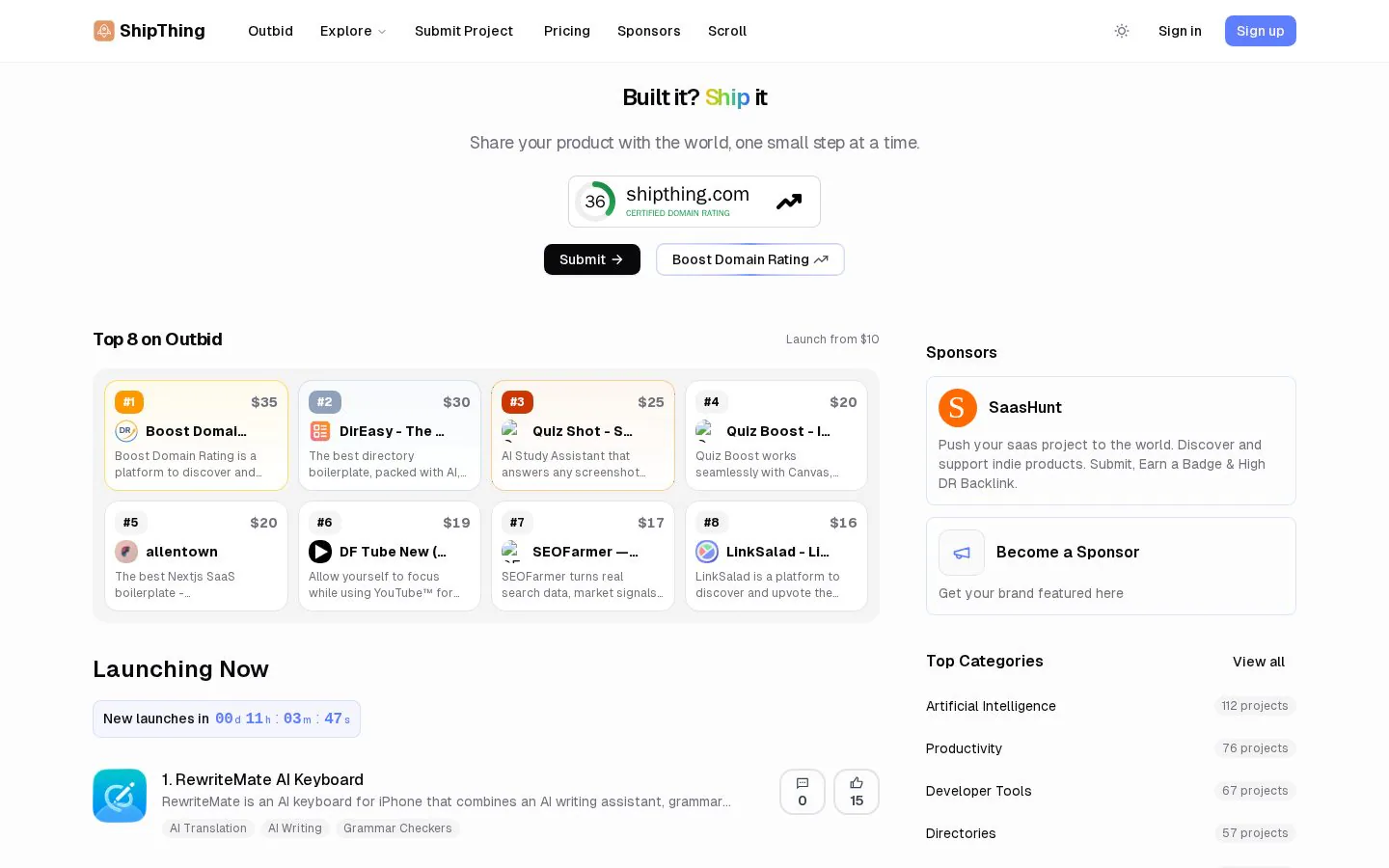This screenshot has height=868, width=1389.
Task: Open the Quiz Shot card title
Action: (x=583, y=431)
